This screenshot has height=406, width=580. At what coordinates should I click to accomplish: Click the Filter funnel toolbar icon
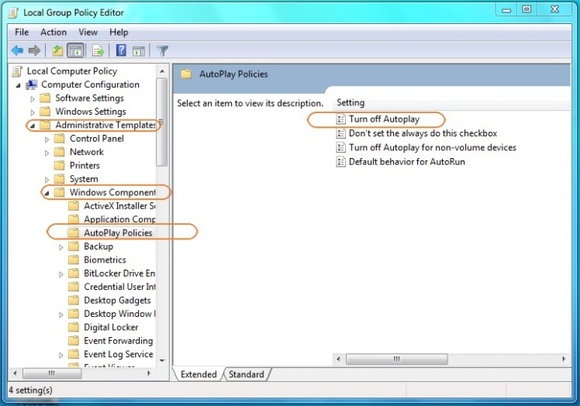tap(162, 50)
